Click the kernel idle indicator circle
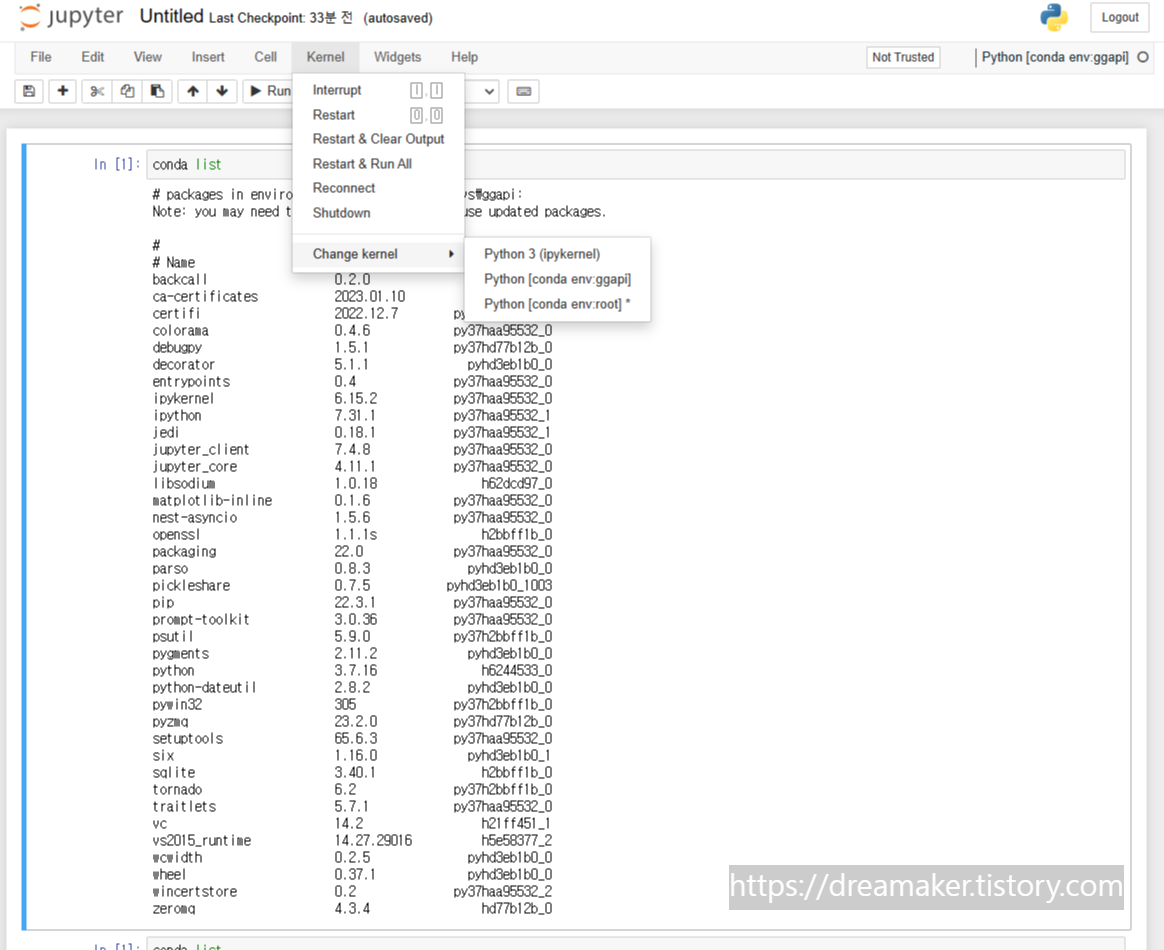Viewport: 1164px width, 950px height. point(1143,57)
